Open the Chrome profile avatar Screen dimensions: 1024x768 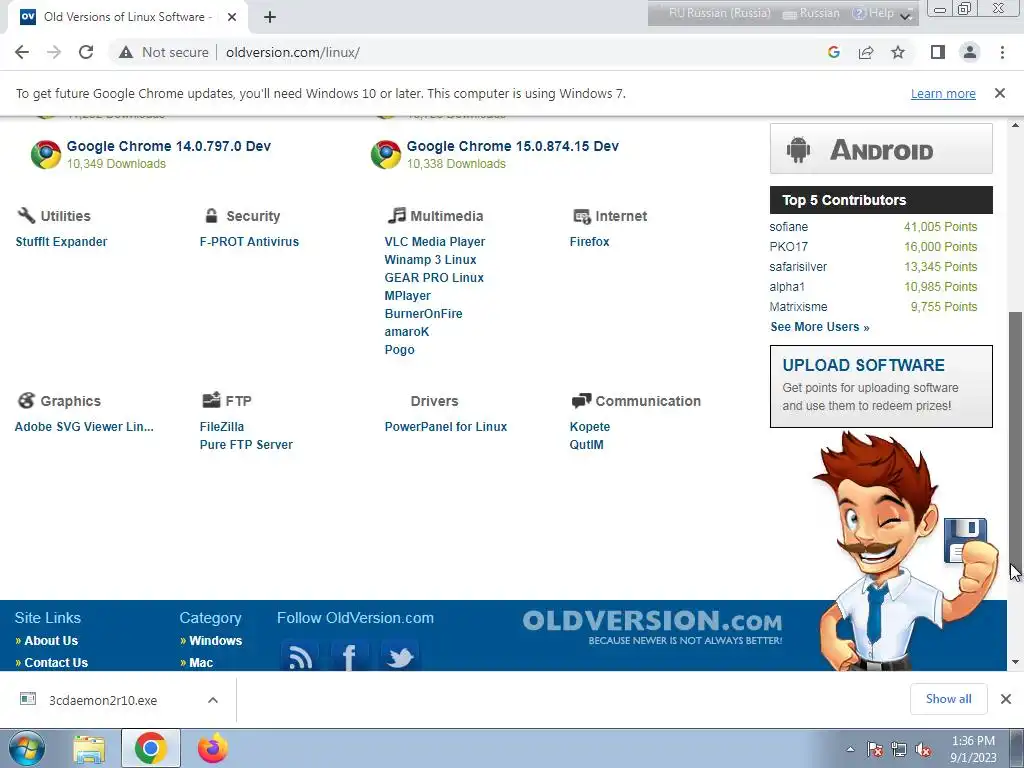[970, 52]
